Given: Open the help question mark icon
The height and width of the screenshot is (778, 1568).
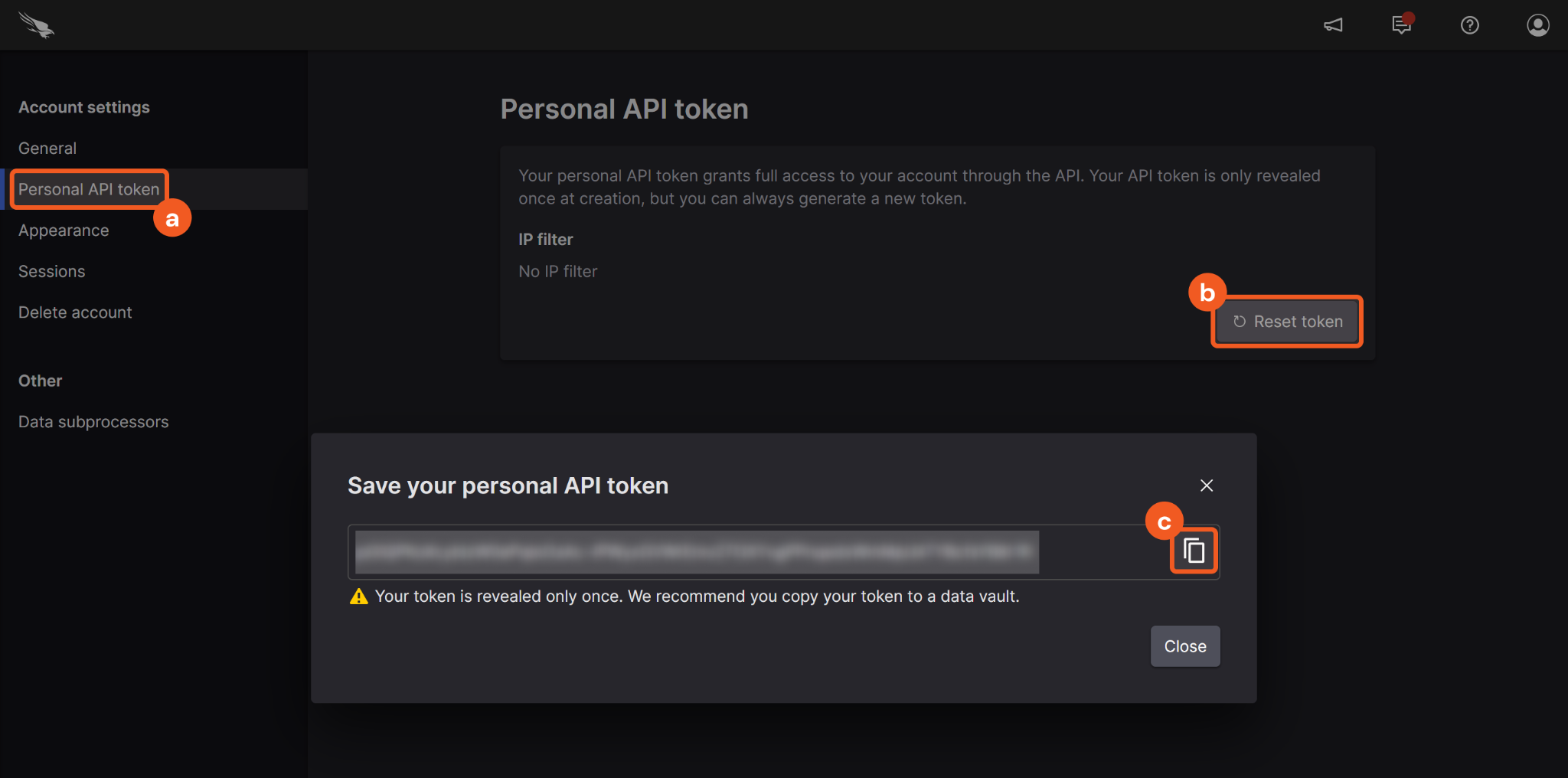Looking at the screenshot, I should tap(1469, 25).
